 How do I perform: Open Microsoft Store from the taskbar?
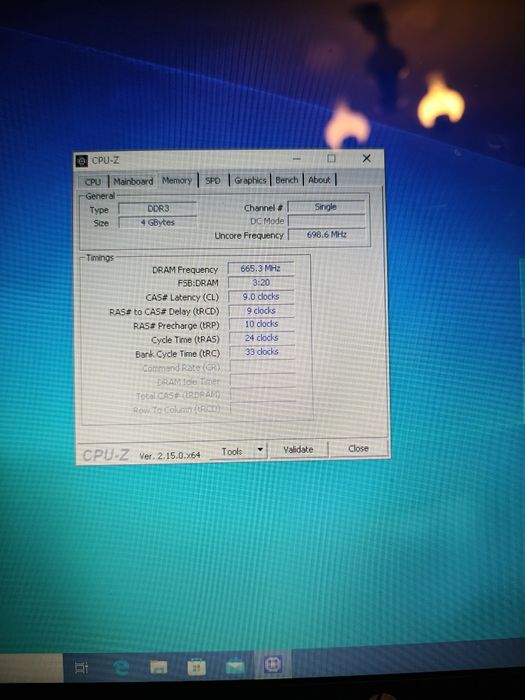(196, 667)
